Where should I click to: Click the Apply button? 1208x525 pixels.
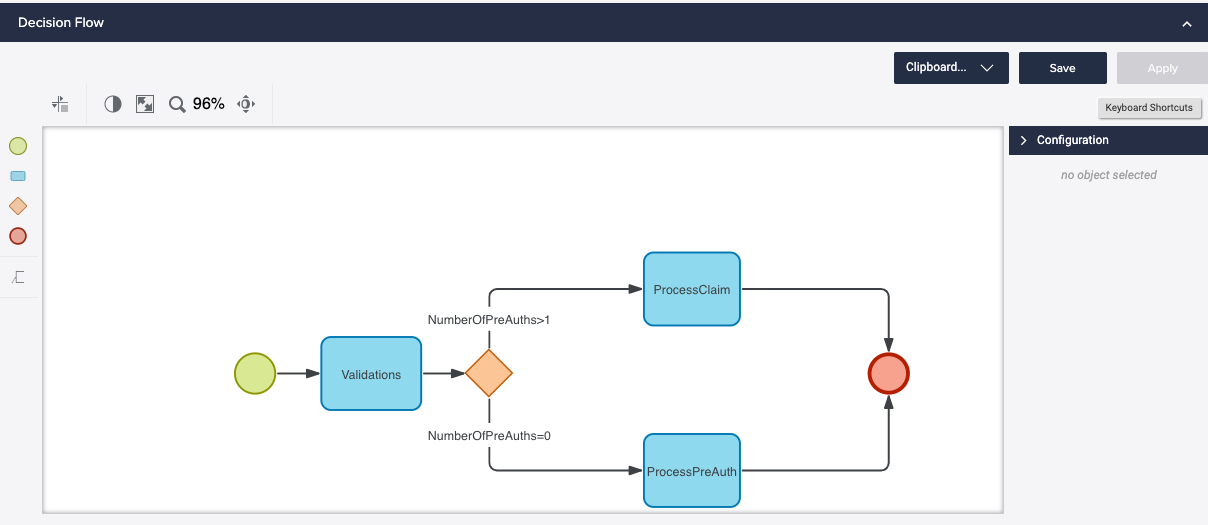click(1162, 68)
